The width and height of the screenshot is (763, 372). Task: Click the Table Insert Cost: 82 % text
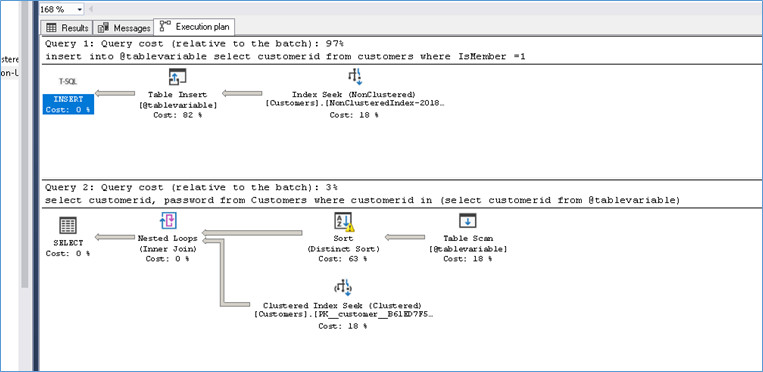[177, 115]
